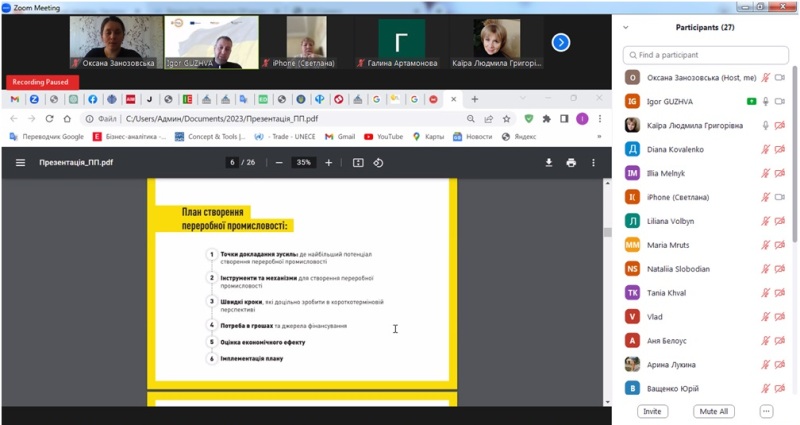Click the PDF zoom out minus button
The image size is (800, 425).
(279, 163)
